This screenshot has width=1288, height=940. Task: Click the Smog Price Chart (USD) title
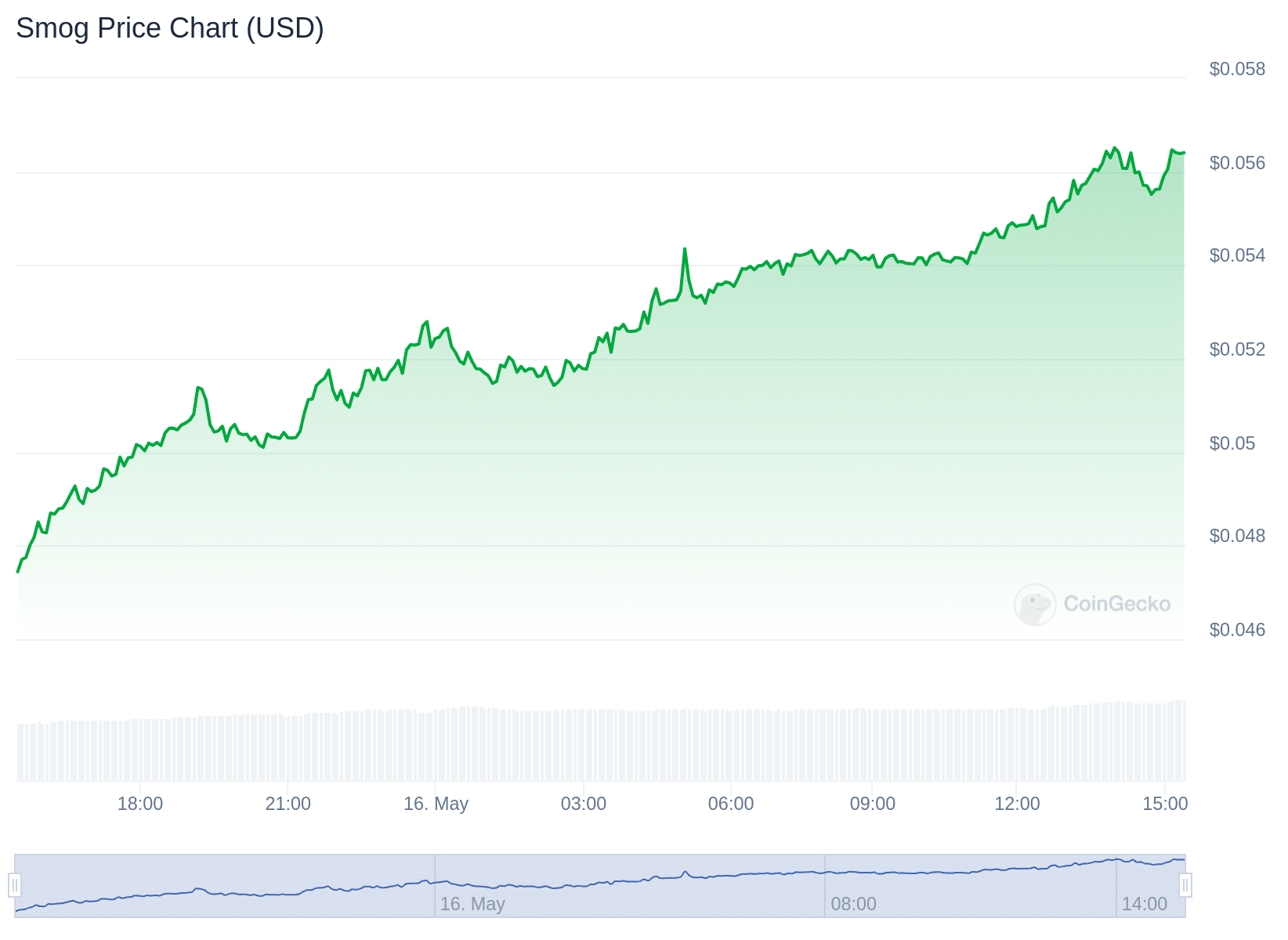(170, 28)
